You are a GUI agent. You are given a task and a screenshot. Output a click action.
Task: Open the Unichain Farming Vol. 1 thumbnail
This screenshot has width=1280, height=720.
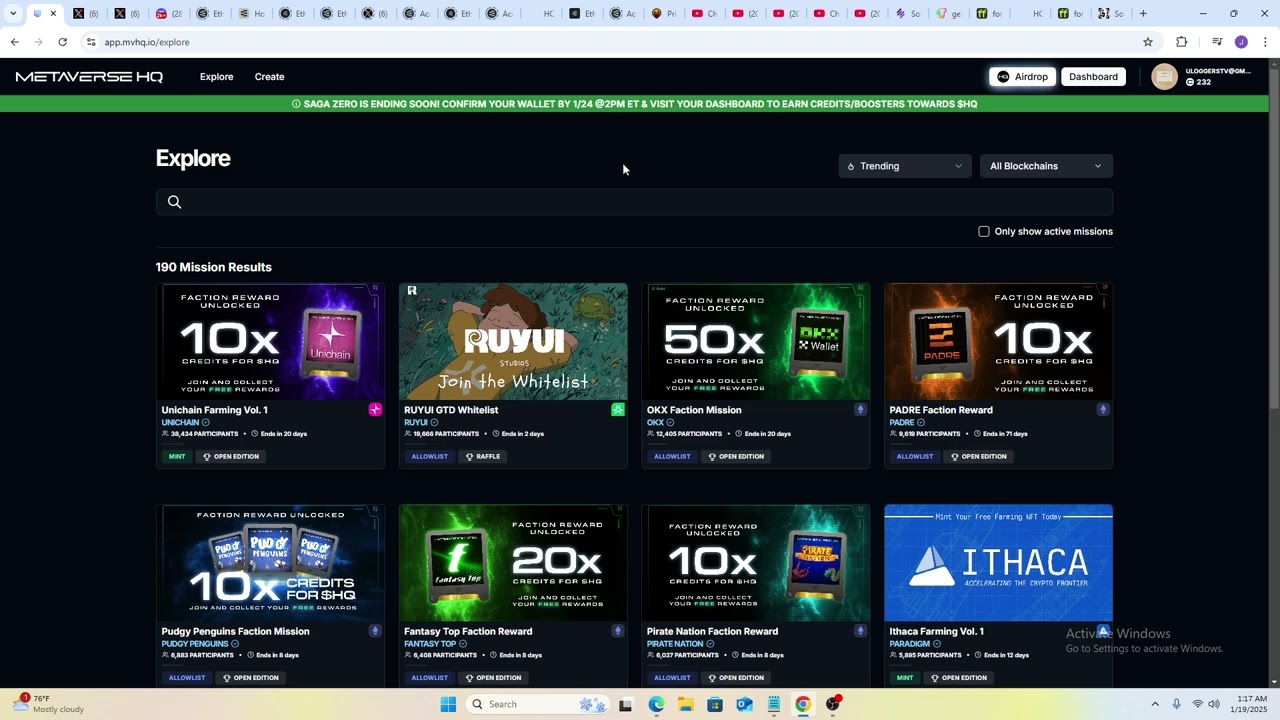(x=270, y=341)
